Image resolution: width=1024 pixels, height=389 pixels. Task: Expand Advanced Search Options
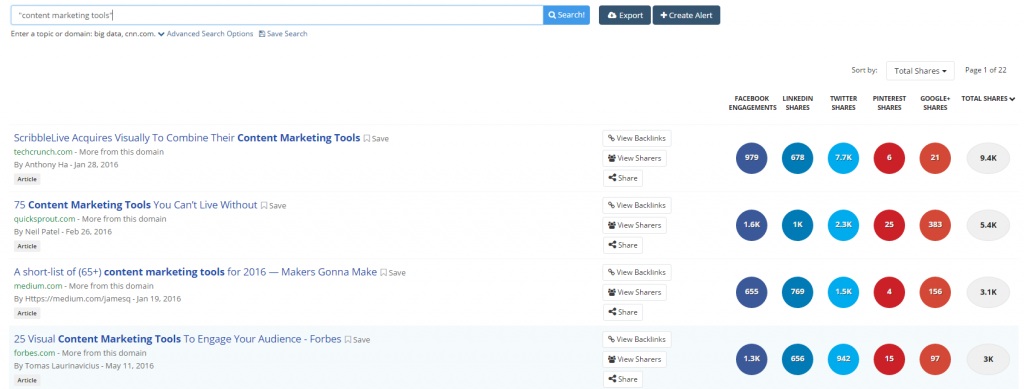click(205, 34)
